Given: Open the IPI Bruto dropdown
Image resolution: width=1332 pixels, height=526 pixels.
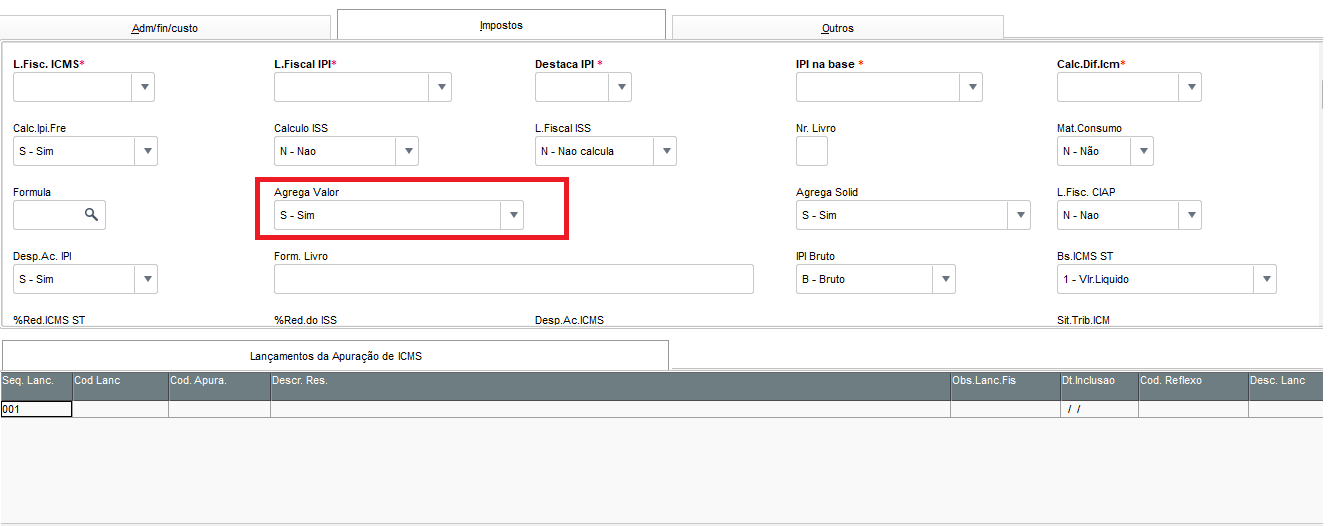Looking at the screenshot, I should pyautogui.click(x=944, y=279).
